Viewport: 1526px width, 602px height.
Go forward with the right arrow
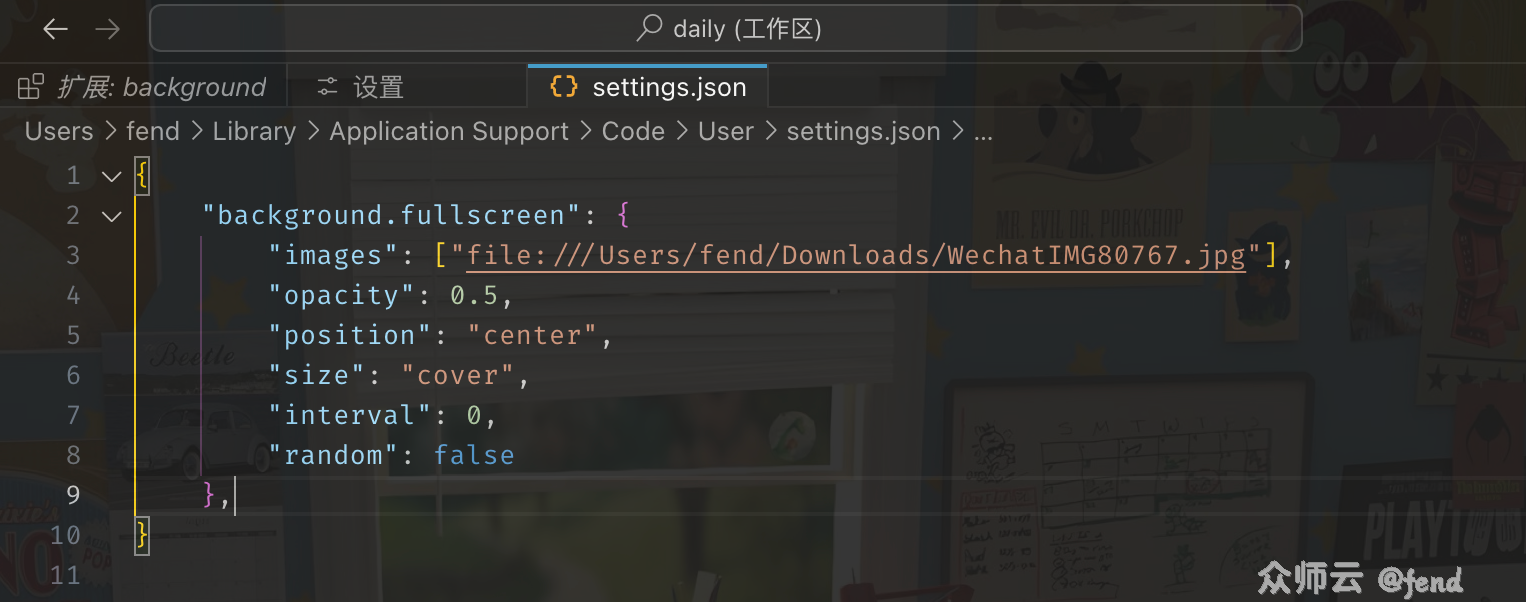click(x=107, y=29)
